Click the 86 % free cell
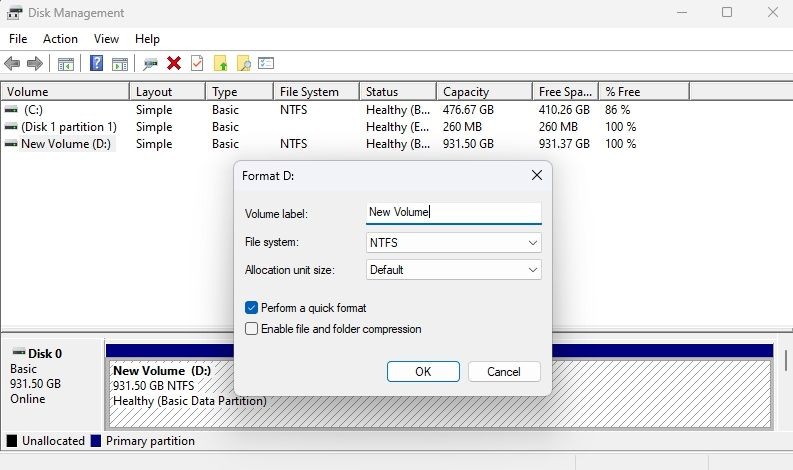793x470 pixels. [x=617, y=110]
